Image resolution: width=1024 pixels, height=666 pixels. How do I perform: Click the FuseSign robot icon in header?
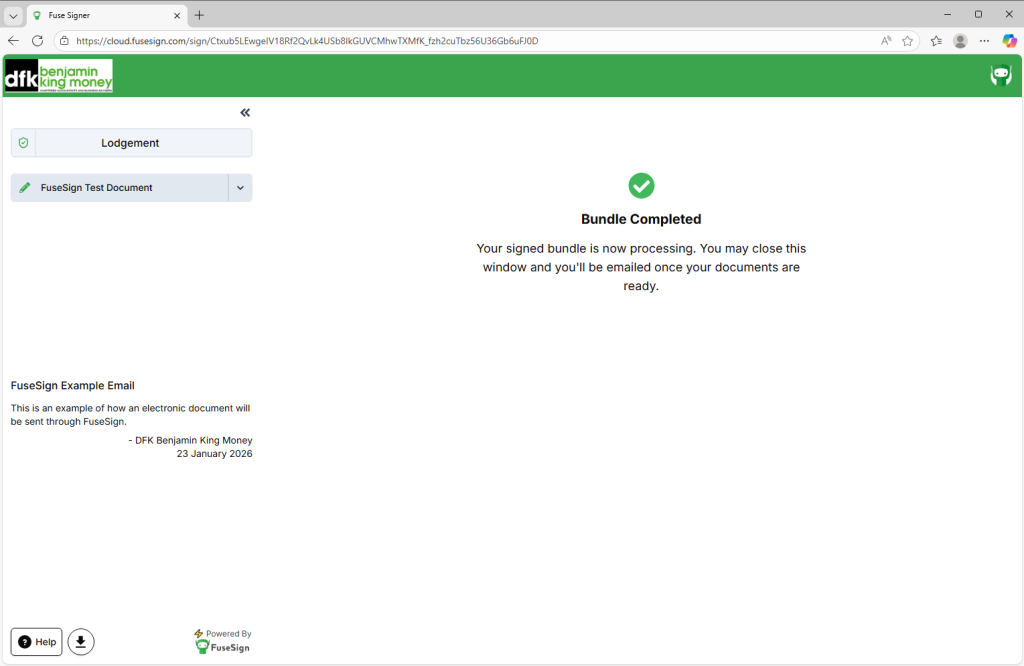pyautogui.click(x=1000, y=76)
